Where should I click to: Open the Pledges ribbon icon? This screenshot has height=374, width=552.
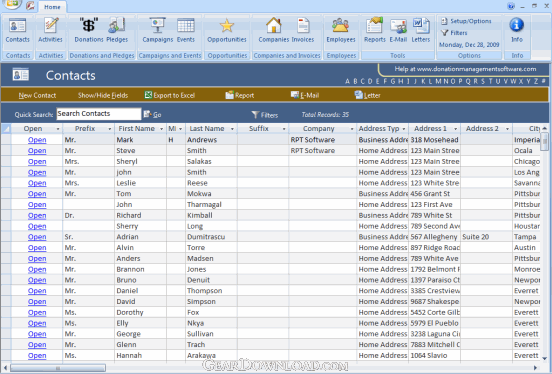pyautogui.click(x=117, y=31)
